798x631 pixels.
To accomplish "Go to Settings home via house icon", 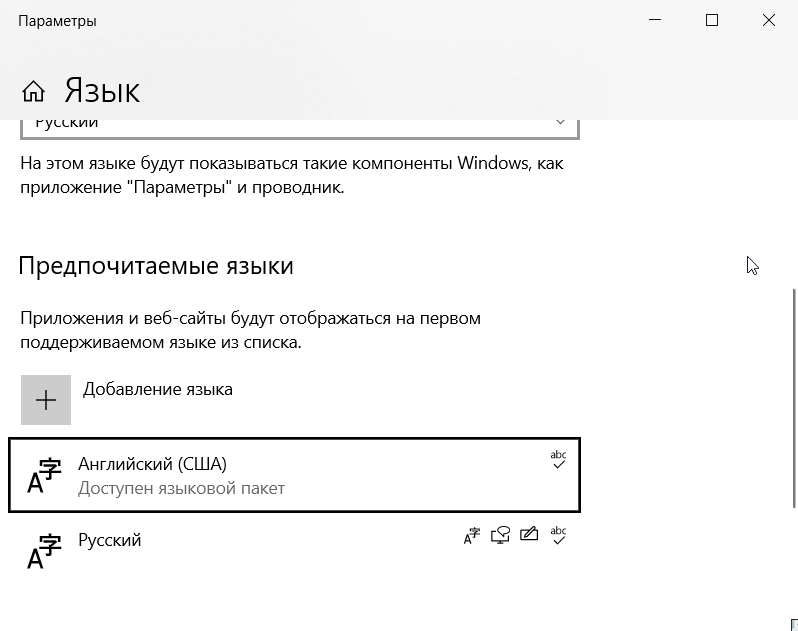I will (x=33, y=92).
